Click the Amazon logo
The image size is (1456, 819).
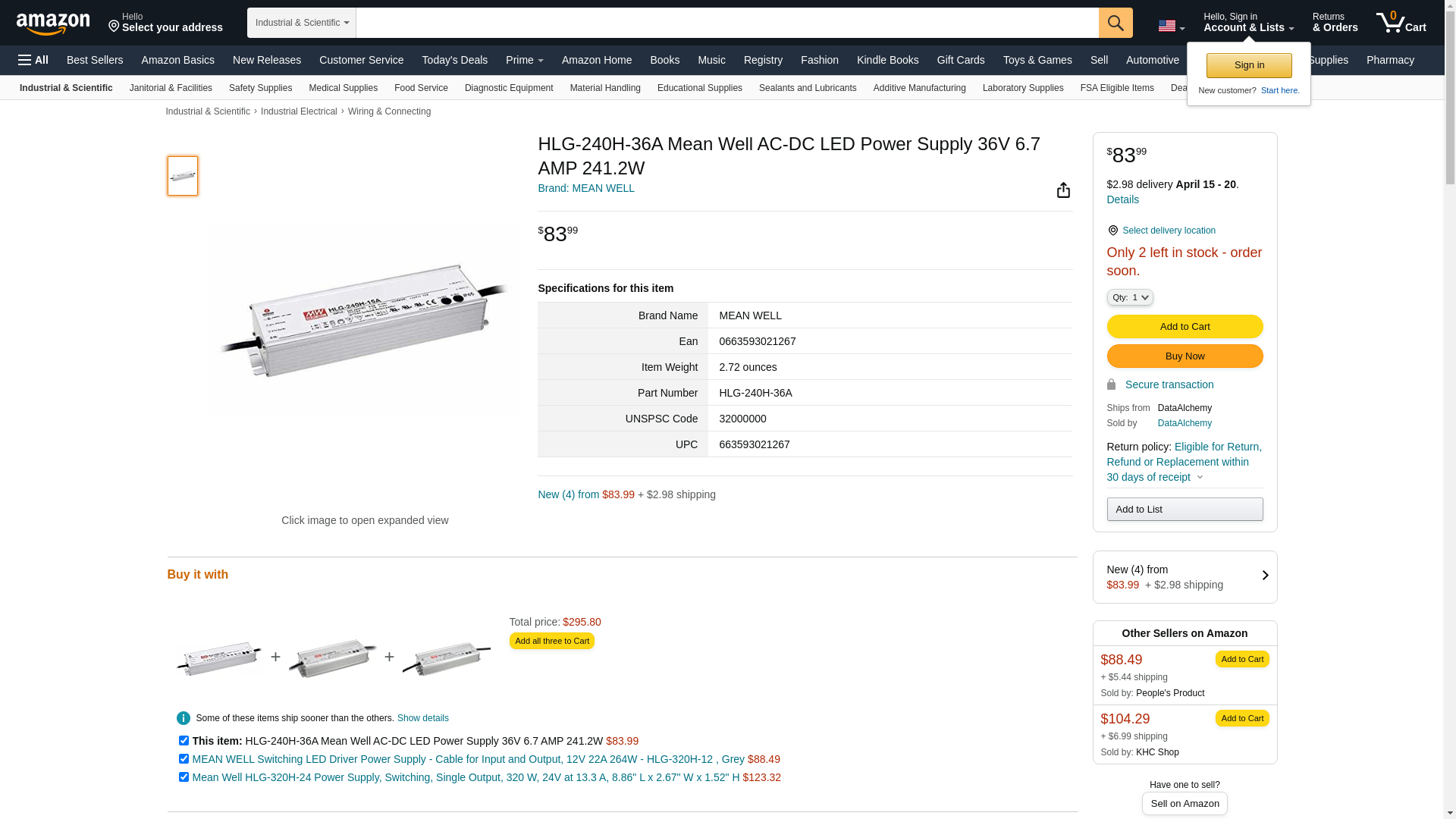click(53, 24)
